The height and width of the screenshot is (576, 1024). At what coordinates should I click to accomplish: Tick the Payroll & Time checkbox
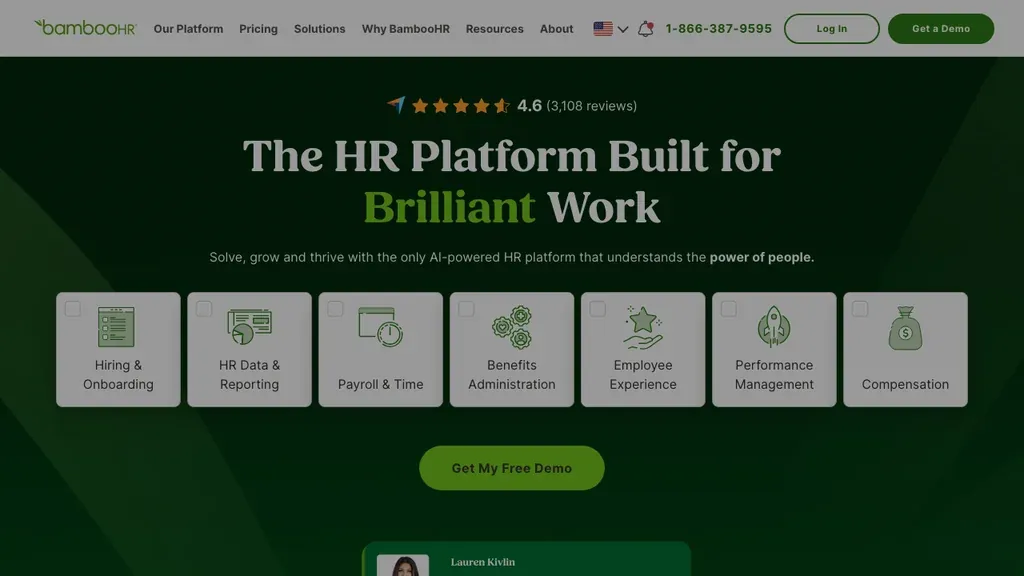coord(336,309)
